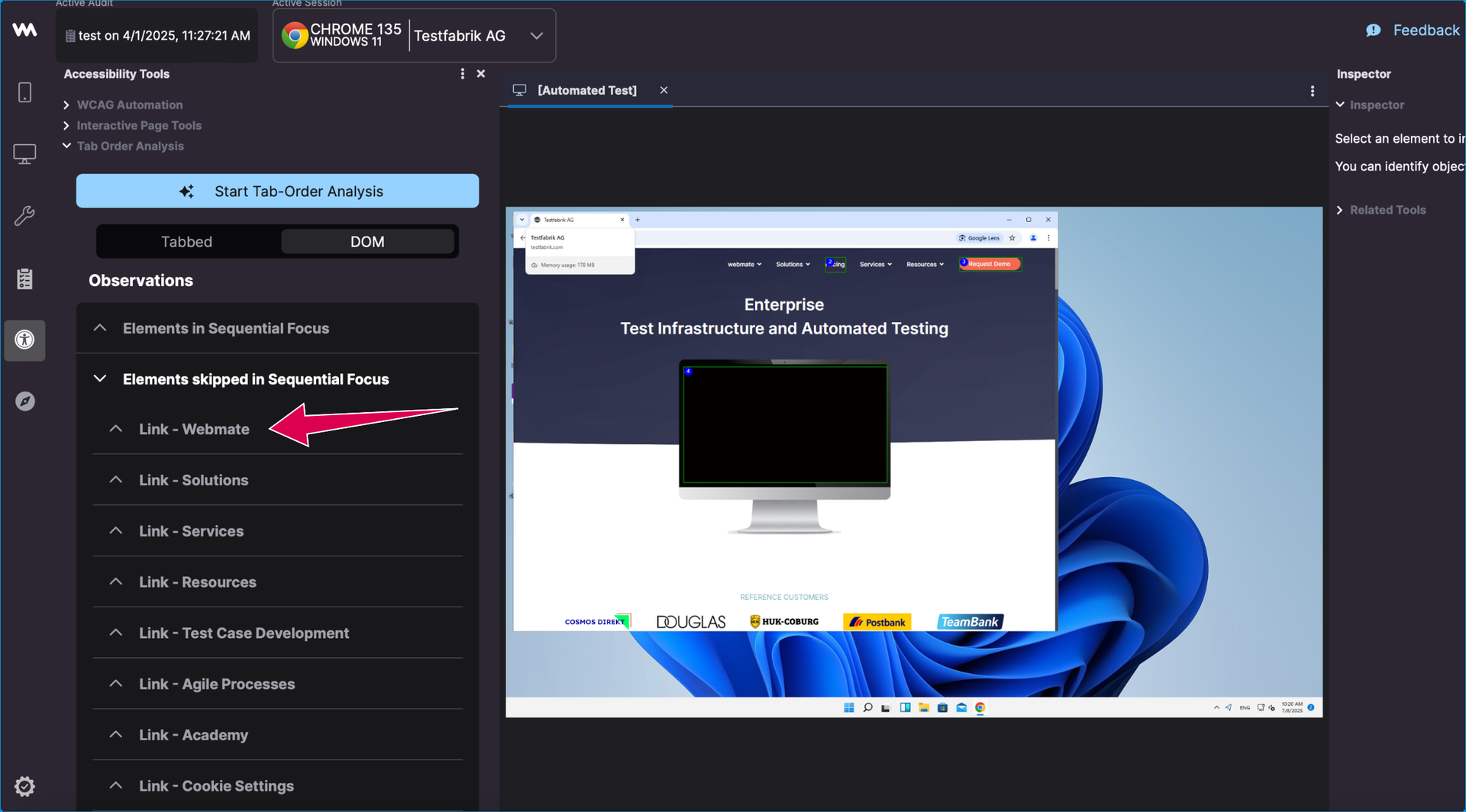Collapse Elements skipped in Sequential Focus
This screenshot has width=1466, height=812.
(x=277, y=379)
